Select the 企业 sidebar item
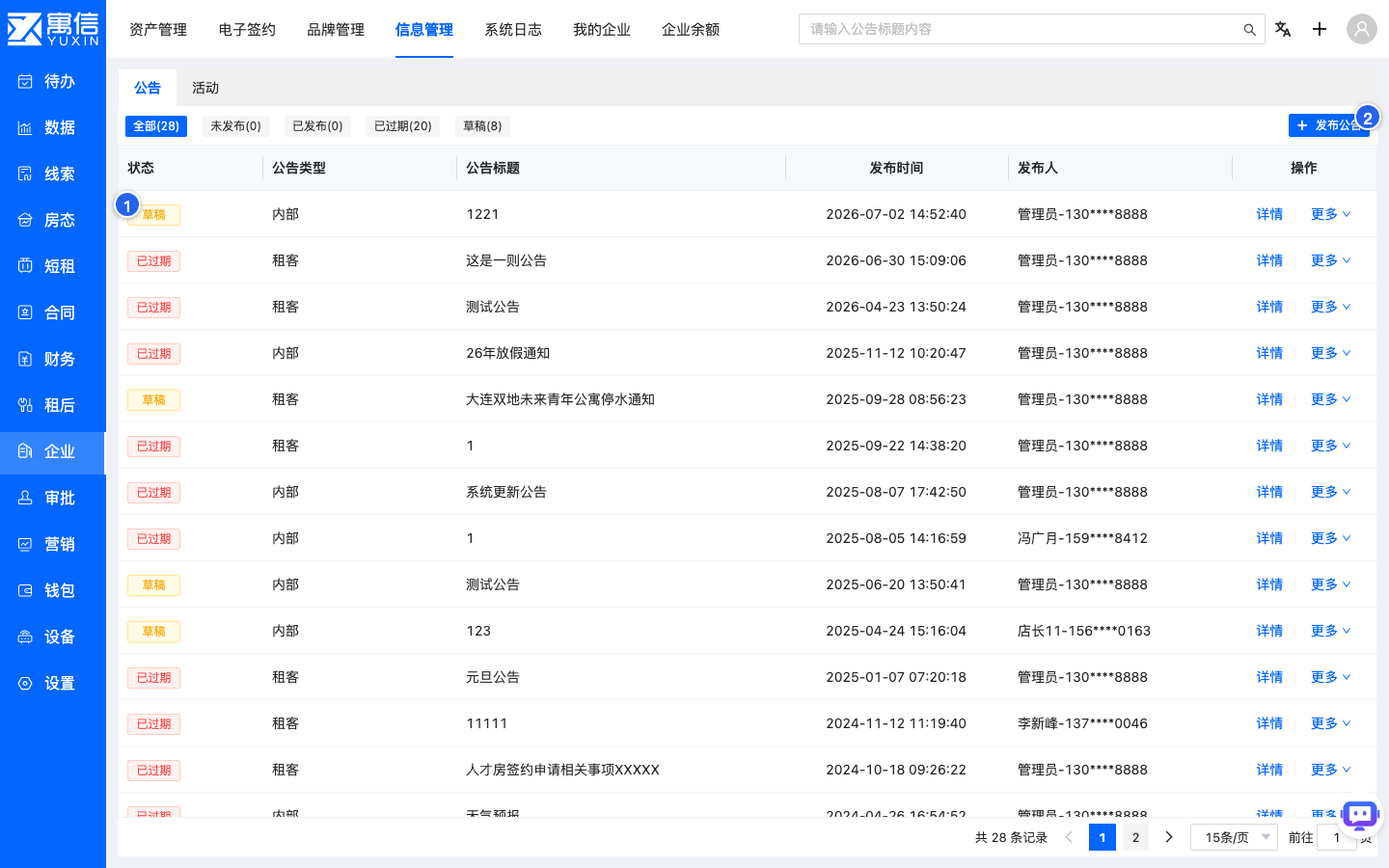Screen dimensions: 1389x868 coord(52,451)
